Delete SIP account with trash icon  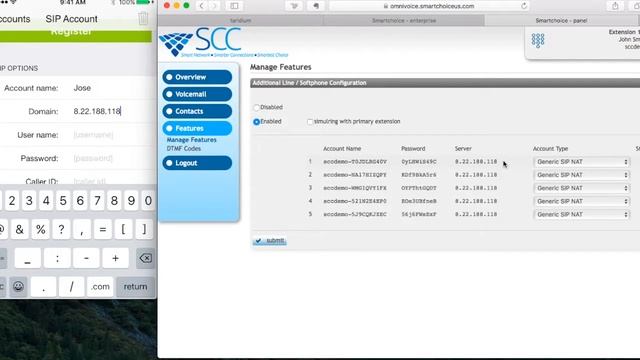point(143,18)
